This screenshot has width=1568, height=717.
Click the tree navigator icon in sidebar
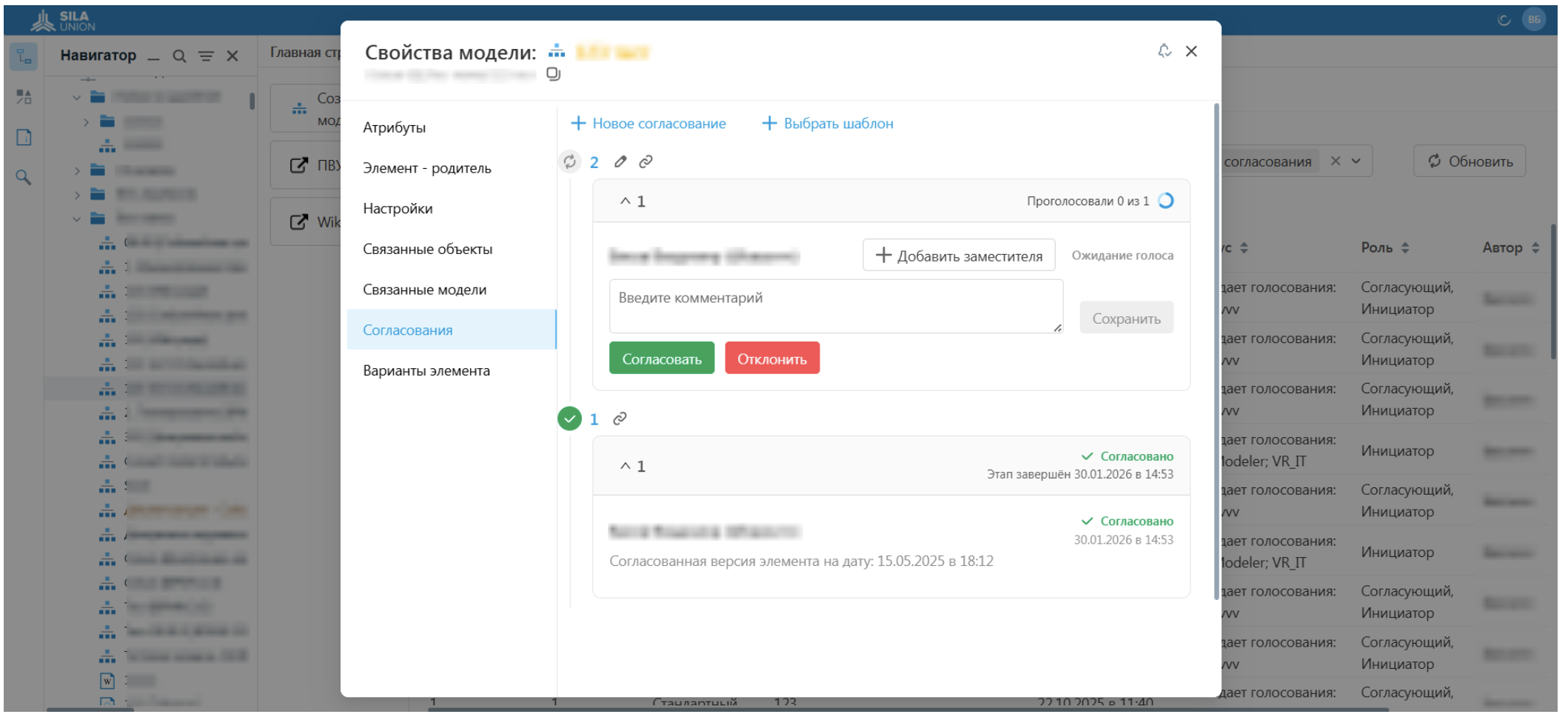(24, 56)
